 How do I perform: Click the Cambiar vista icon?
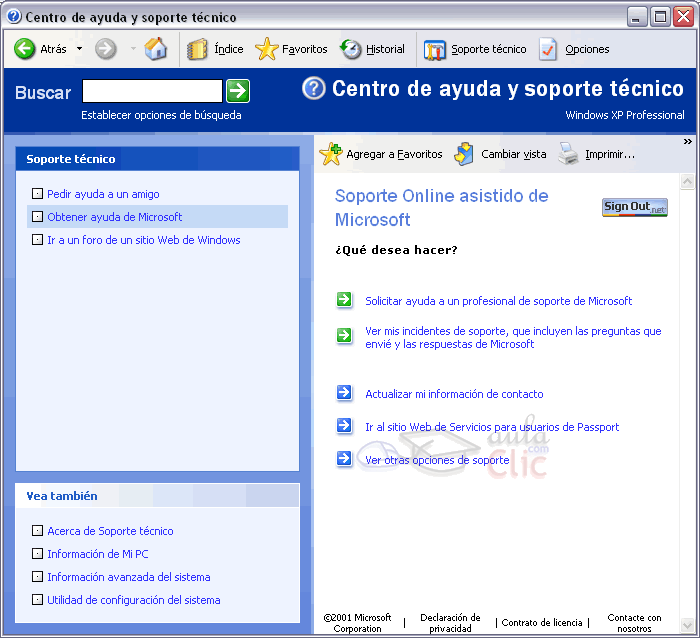[x=465, y=154]
